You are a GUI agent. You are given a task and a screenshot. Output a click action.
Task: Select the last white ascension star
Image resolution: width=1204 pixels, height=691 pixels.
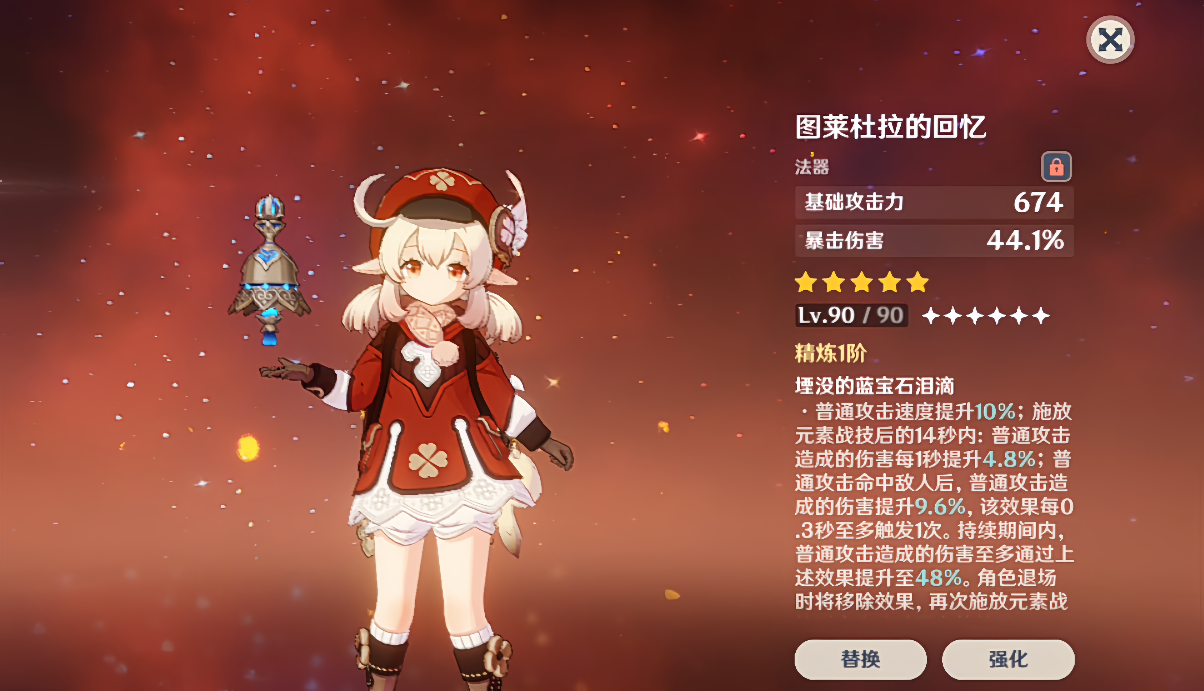(x=1040, y=316)
